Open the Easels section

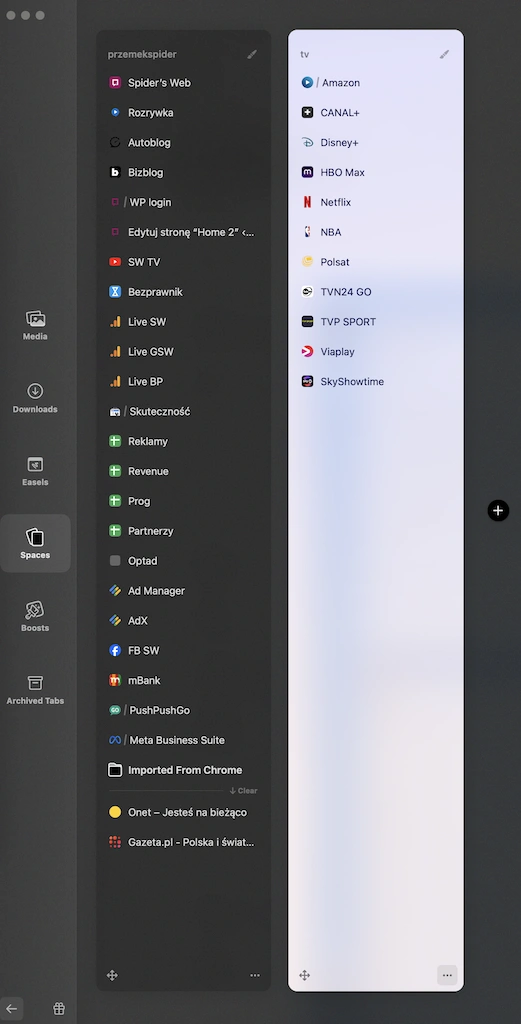(35, 471)
